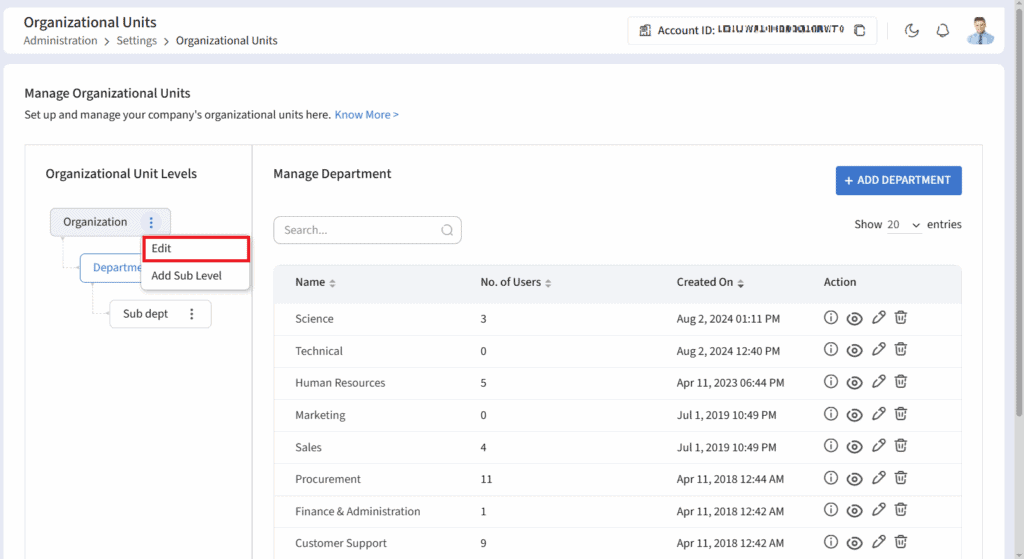Screen dimensions: 1024x559
Task: Open user profile avatar menu
Action: tap(980, 31)
